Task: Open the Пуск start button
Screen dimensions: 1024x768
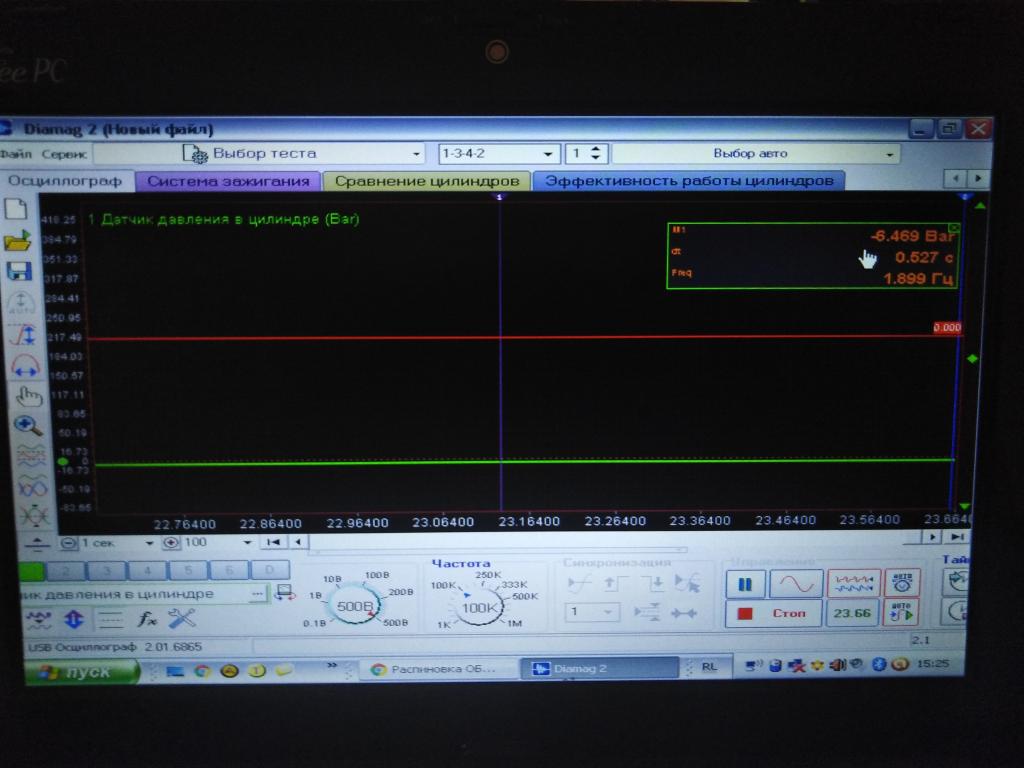Action: (82, 671)
